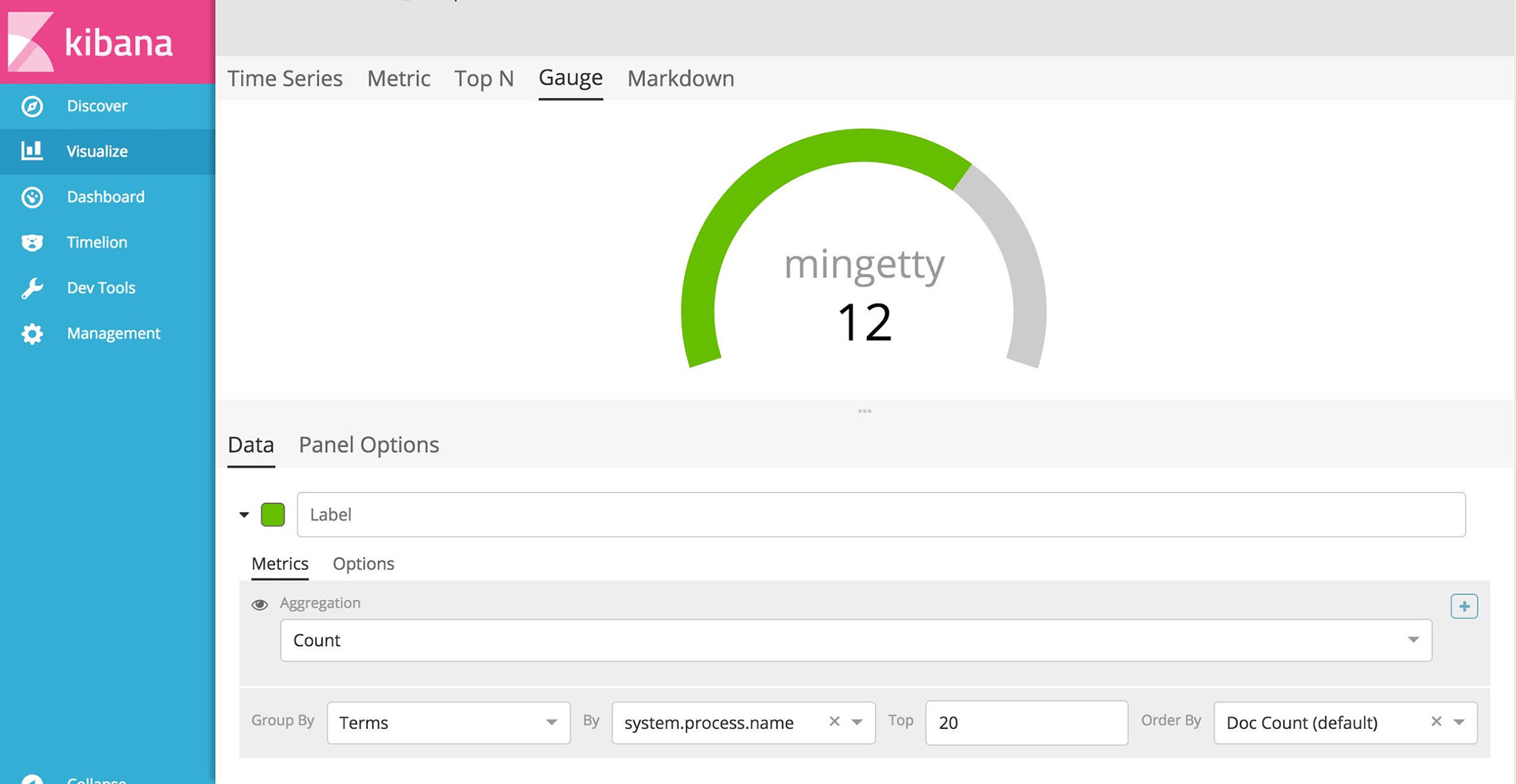Image resolution: width=1516 pixels, height=784 pixels.
Task: Click the green series color swatch
Action: tap(273, 515)
